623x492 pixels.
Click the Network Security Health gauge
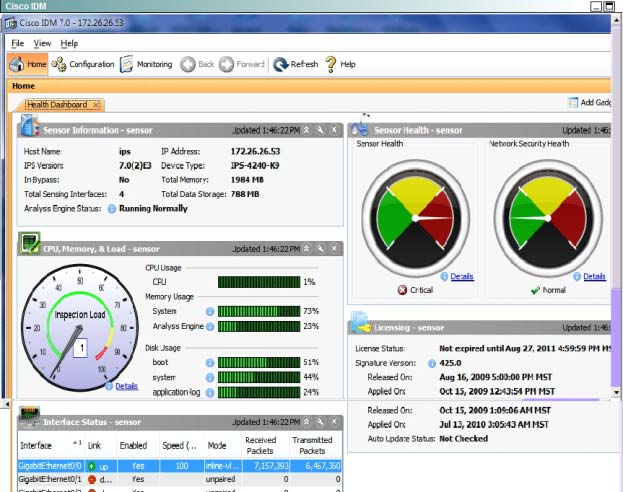548,218
